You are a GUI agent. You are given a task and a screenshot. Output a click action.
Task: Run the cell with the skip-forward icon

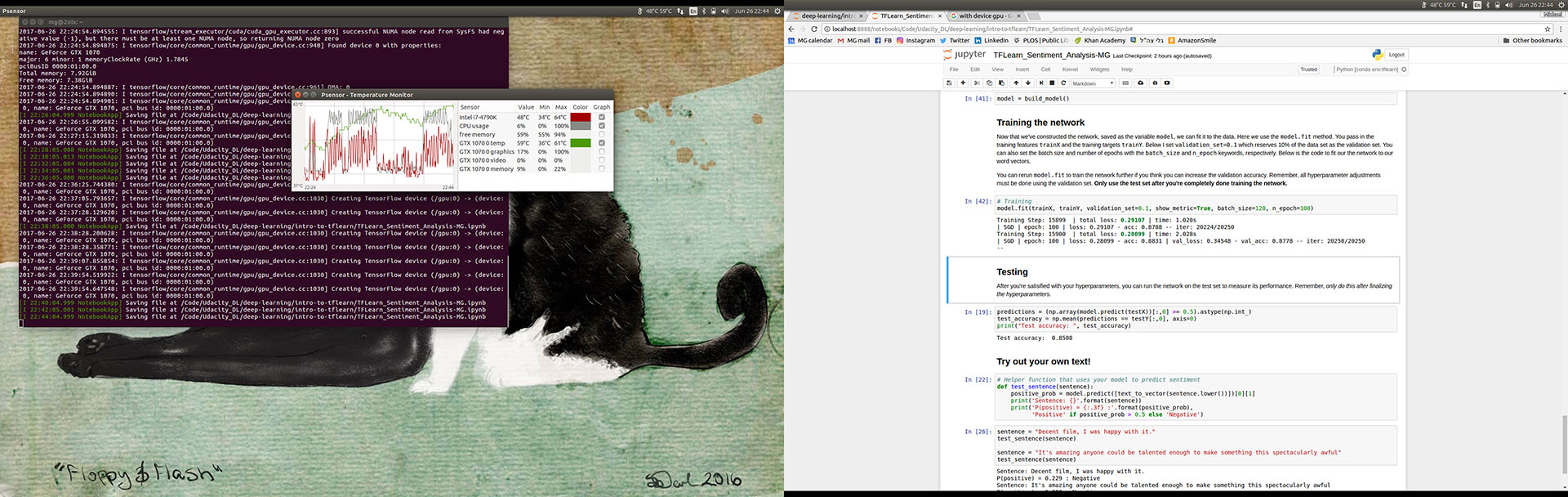point(1041,83)
